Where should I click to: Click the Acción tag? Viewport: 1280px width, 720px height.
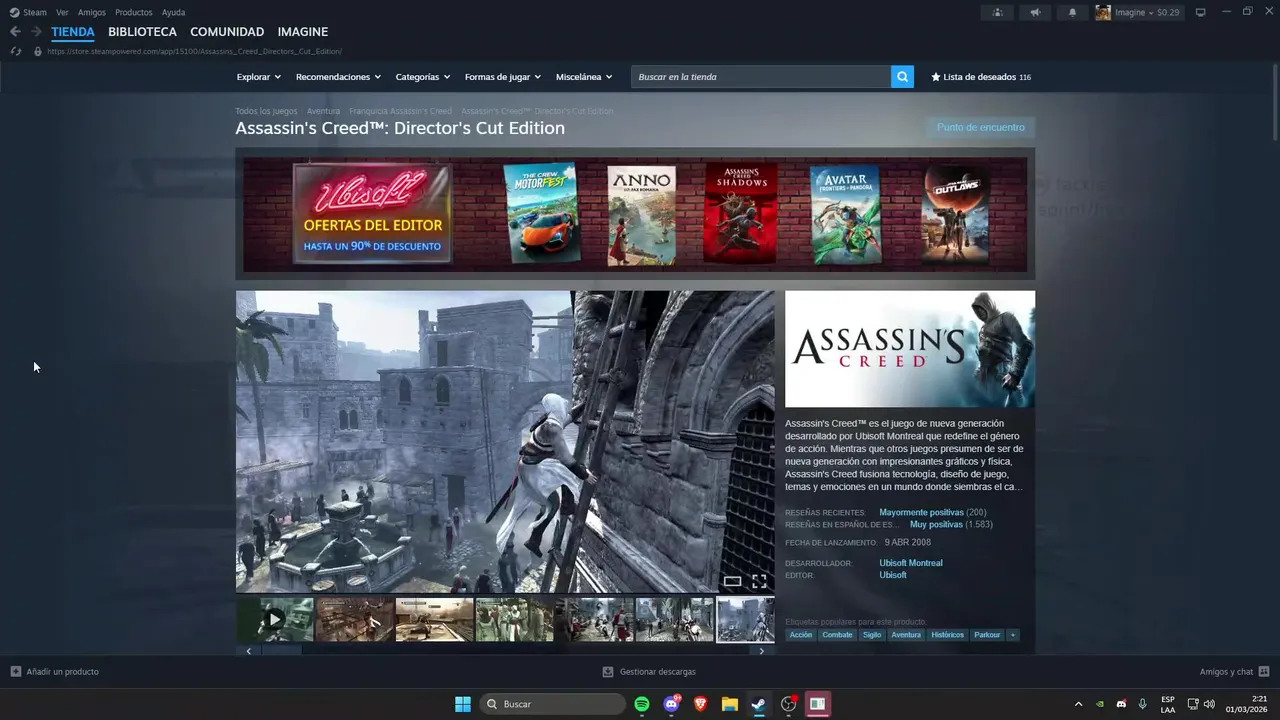801,635
